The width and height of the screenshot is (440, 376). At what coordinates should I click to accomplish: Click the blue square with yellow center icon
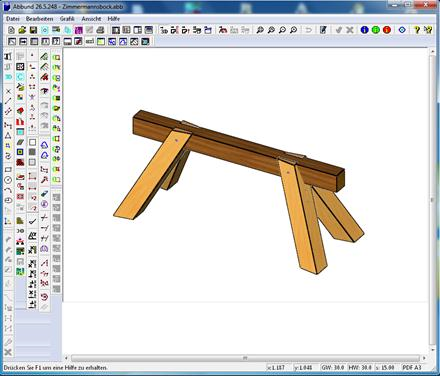pyautogui.click(x=20, y=152)
